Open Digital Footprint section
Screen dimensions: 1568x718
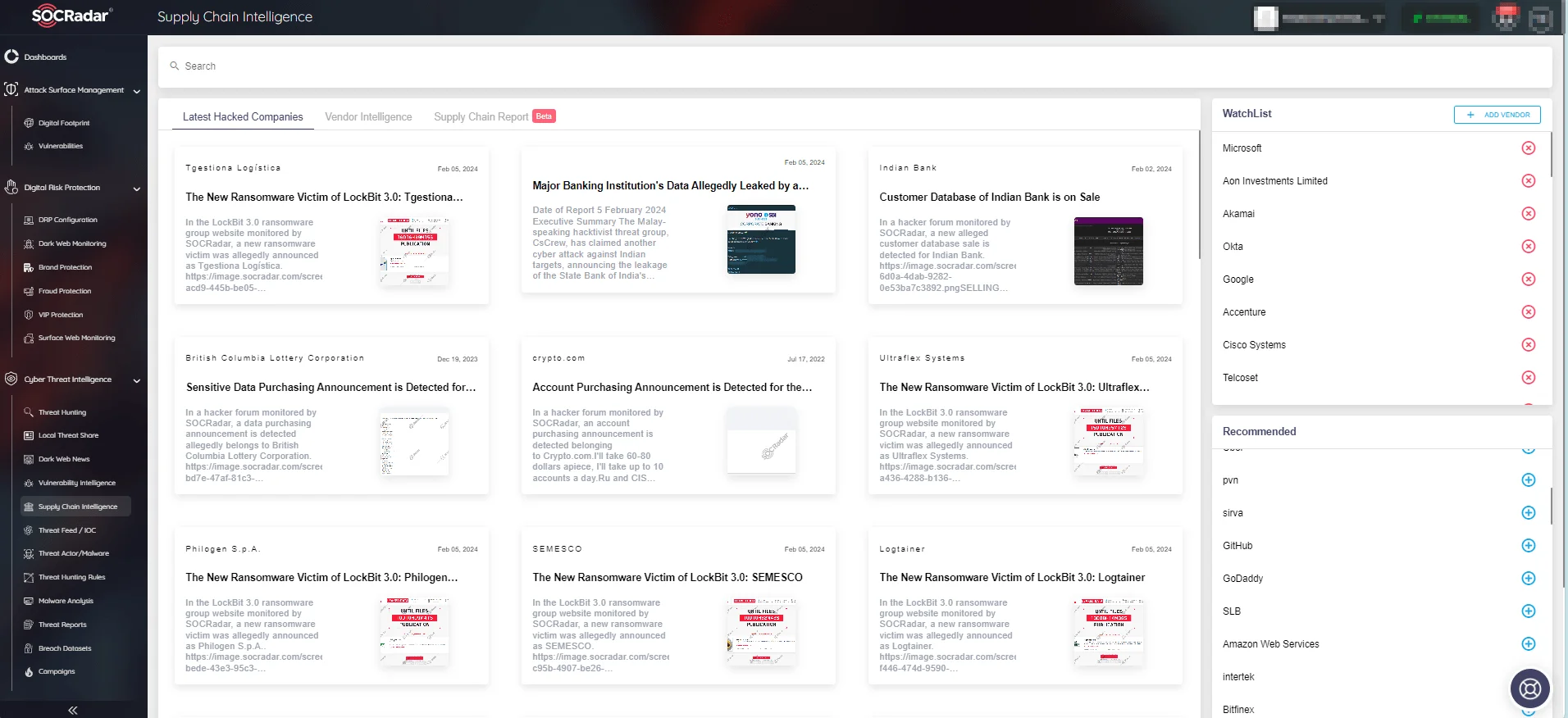[x=64, y=123]
